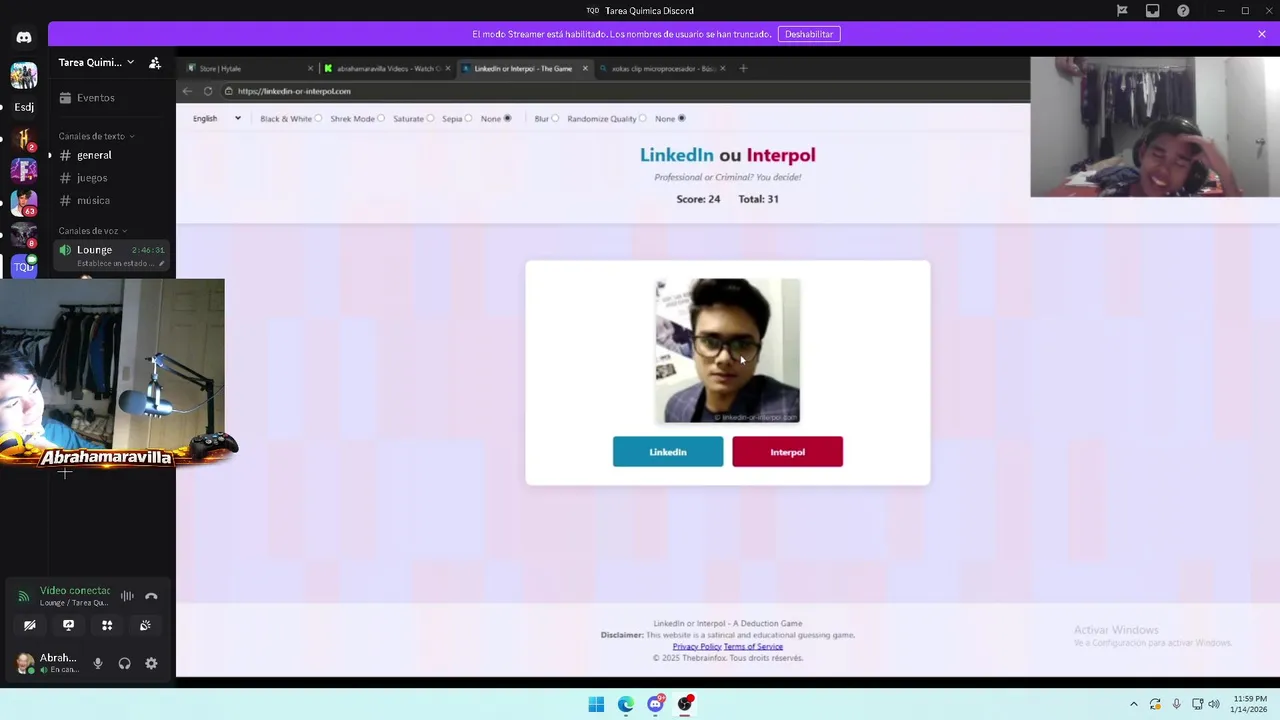Click LinkedIn ou Interpol game title
The image size is (1280, 720).
(728, 155)
